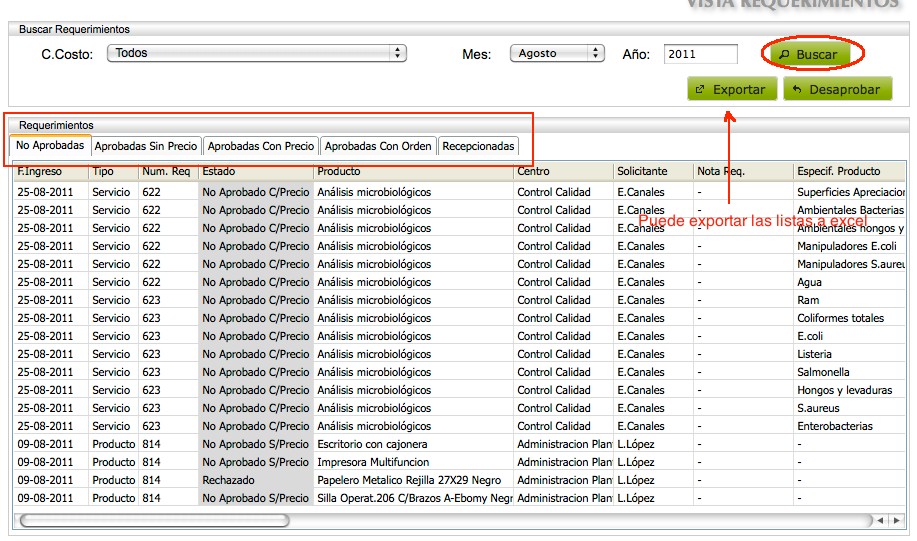This screenshot has height=541, width=917.
Task: Click the horizontal scrollbar thumb under table
Action: click(x=155, y=521)
